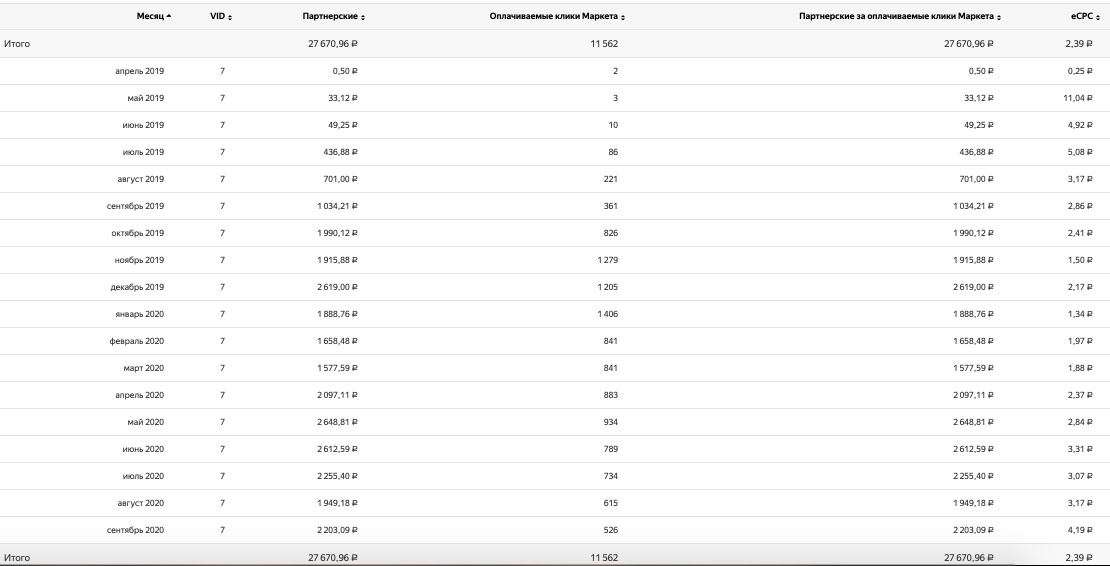Click sort icon beside Оплачиваемые клики Маркета
The width and height of the screenshot is (1110, 566).
[623, 17]
